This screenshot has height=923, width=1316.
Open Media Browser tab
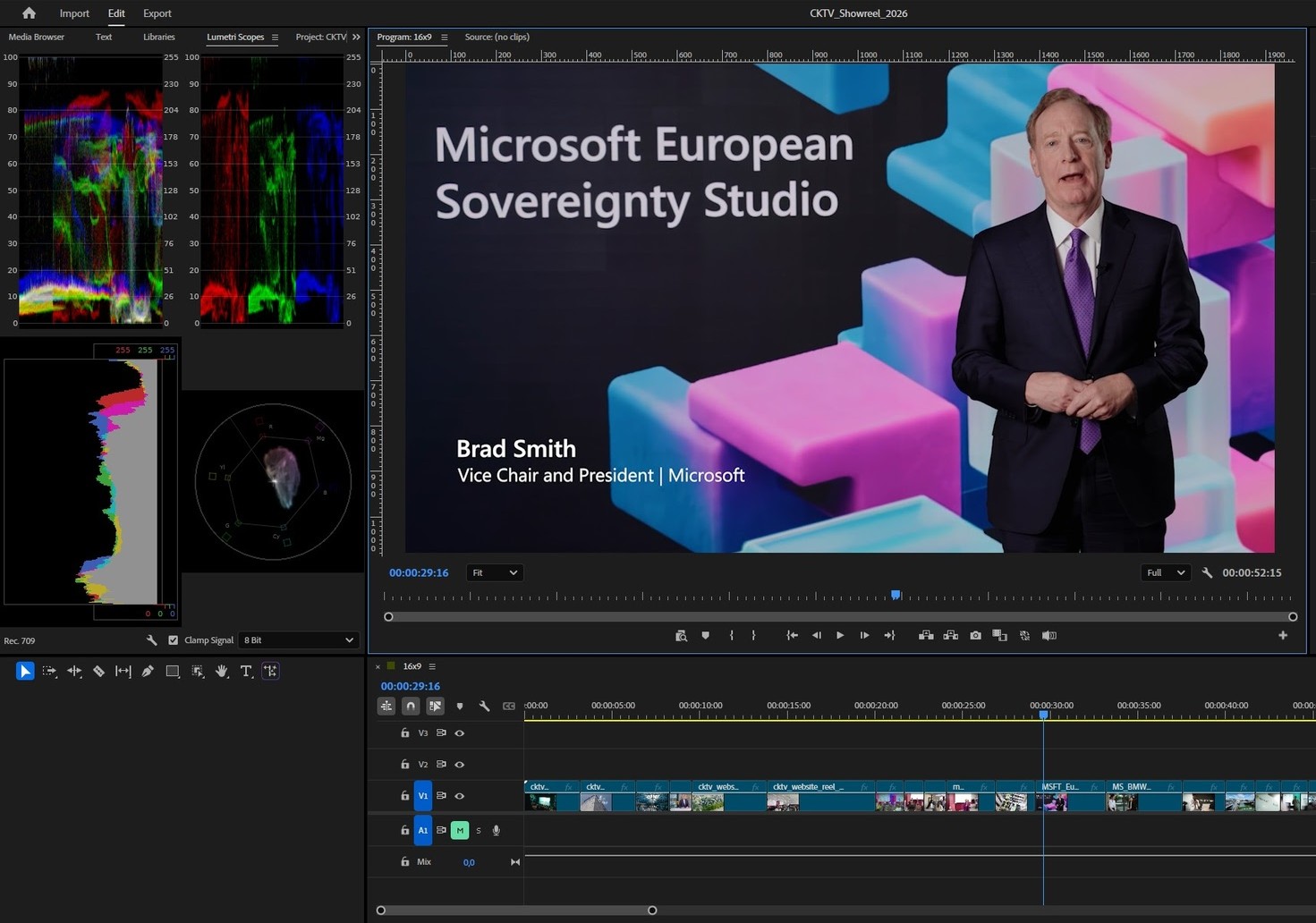37,38
